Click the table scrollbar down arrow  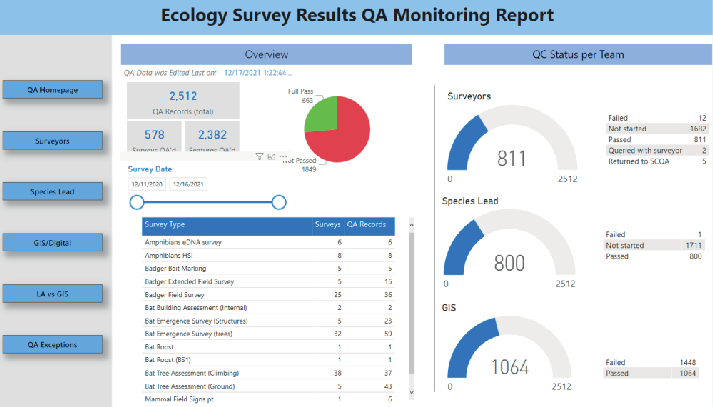[412, 392]
